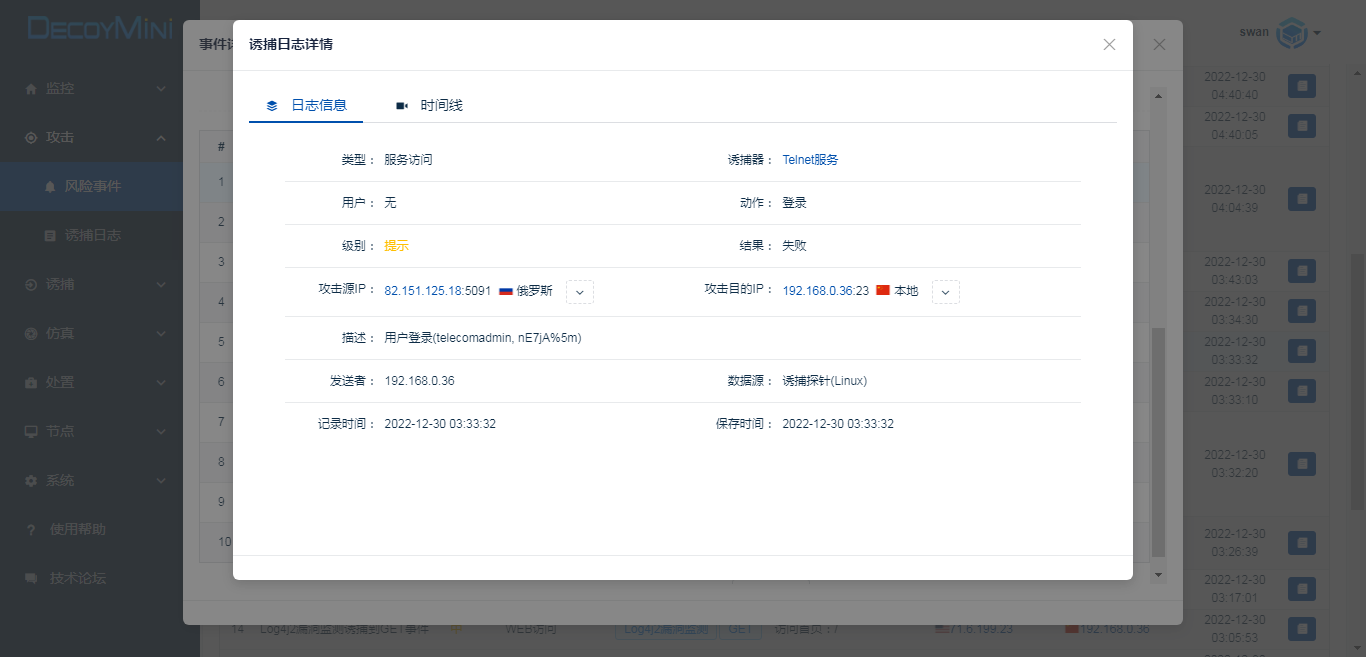Collapse the 攻击 sidebar menu

95,137
